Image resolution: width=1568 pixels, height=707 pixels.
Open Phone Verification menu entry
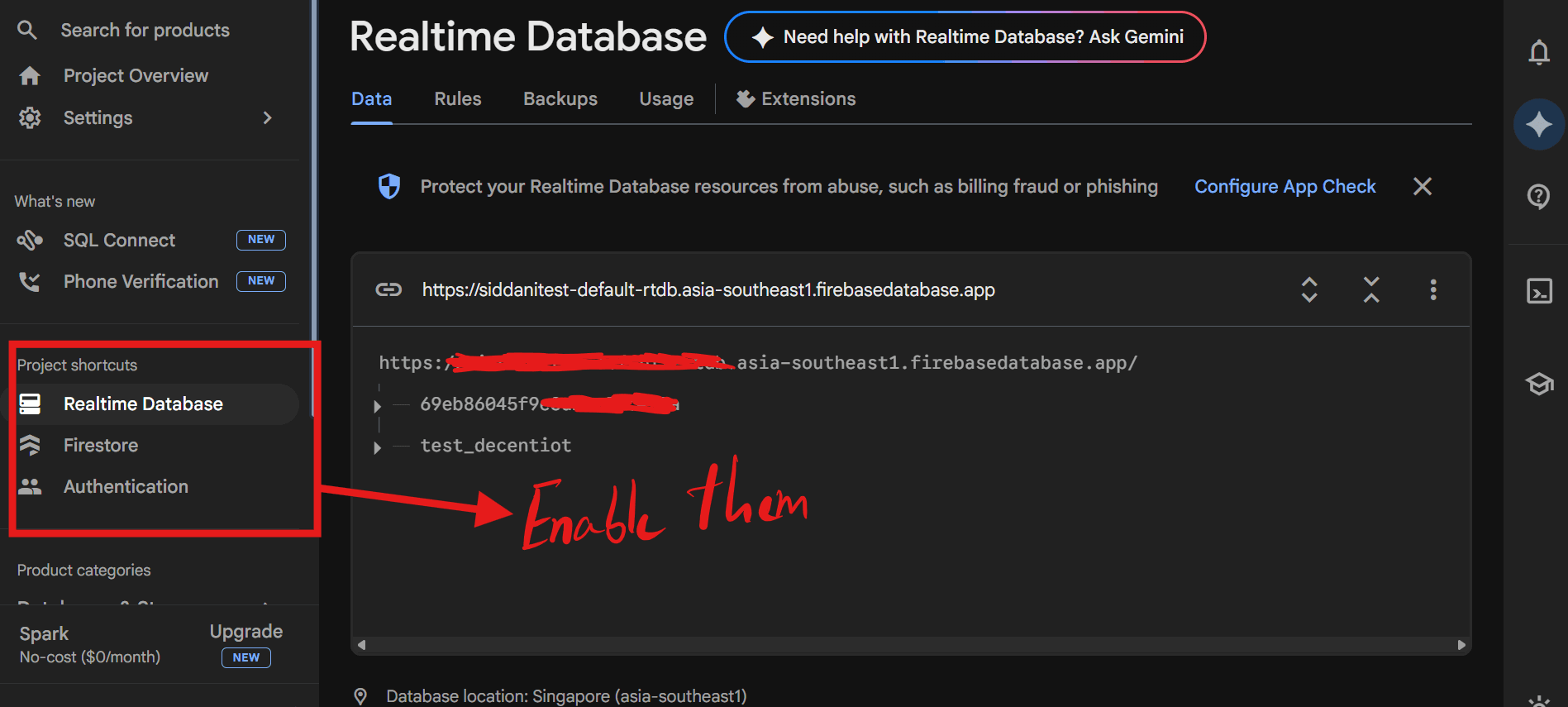click(x=141, y=282)
